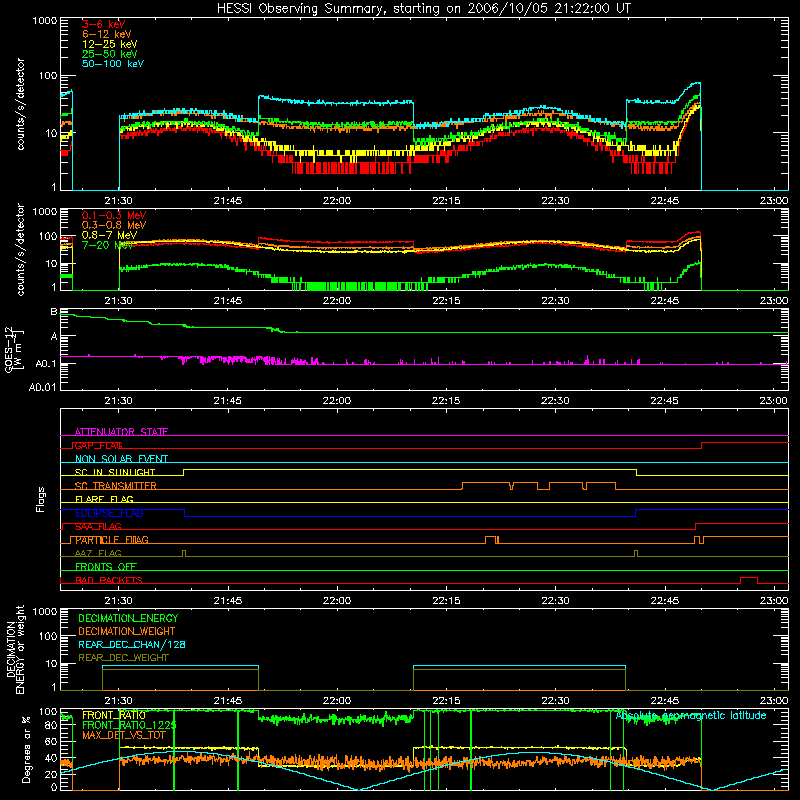Click the FRONT_RATIO legend entry
This screenshot has height=800, width=800.
pos(114,715)
